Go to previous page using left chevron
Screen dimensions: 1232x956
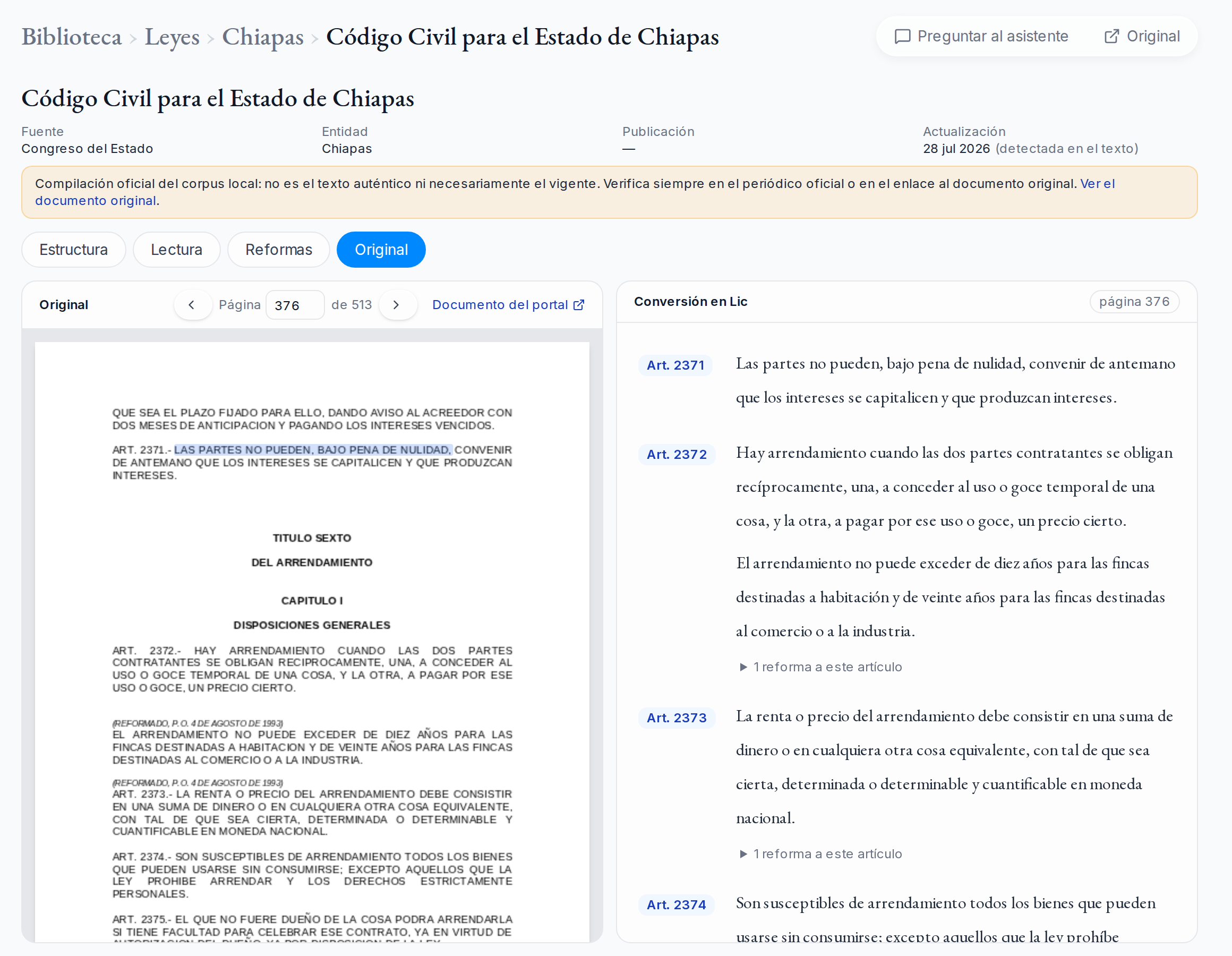click(192, 305)
